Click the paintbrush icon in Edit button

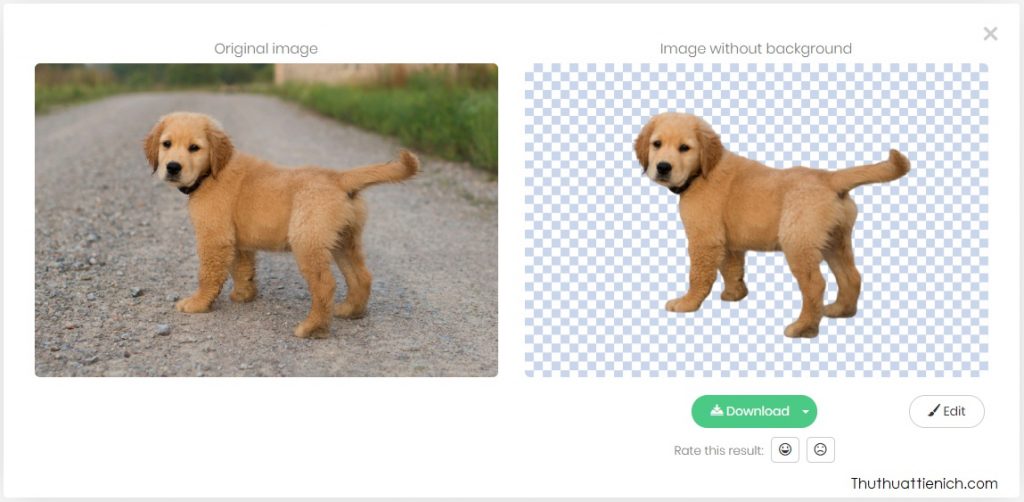(x=933, y=411)
